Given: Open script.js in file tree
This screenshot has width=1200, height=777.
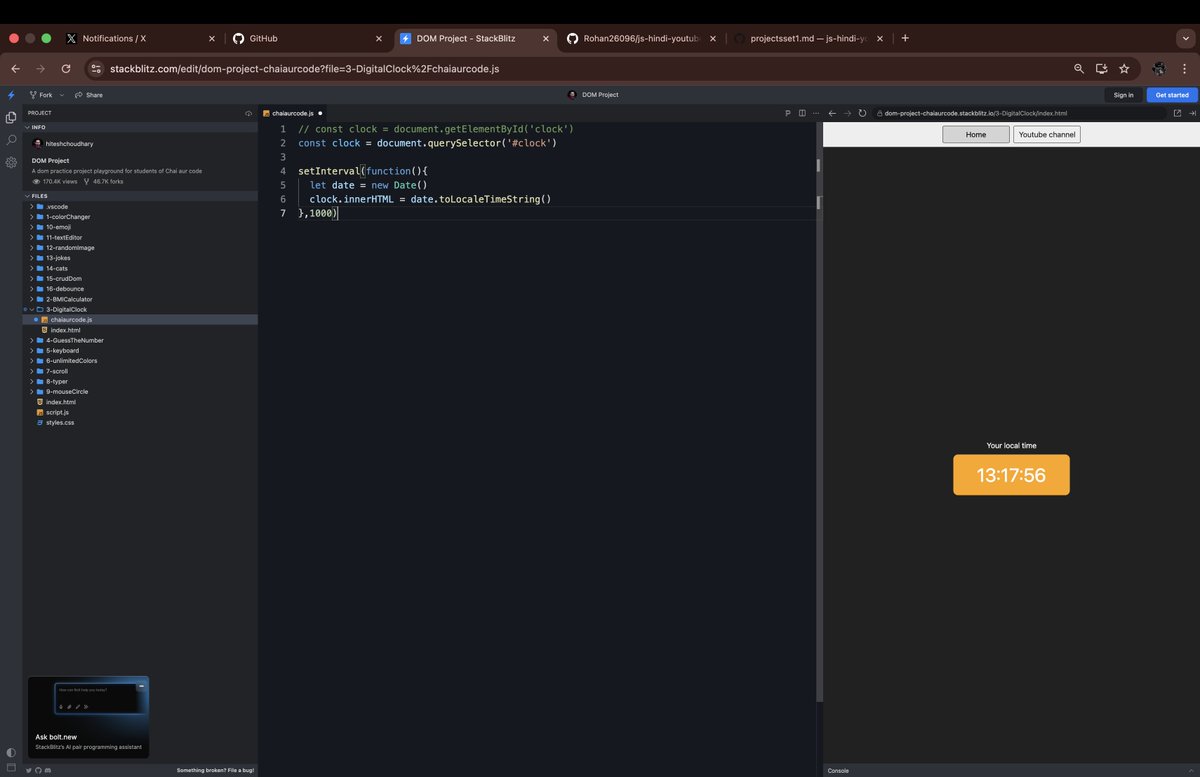Looking at the screenshot, I should click(x=57, y=412).
